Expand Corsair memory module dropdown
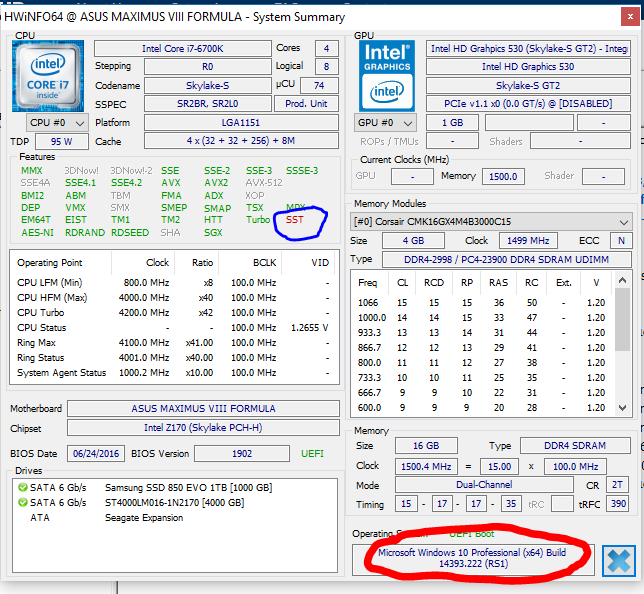The width and height of the screenshot is (644, 594). point(491,222)
